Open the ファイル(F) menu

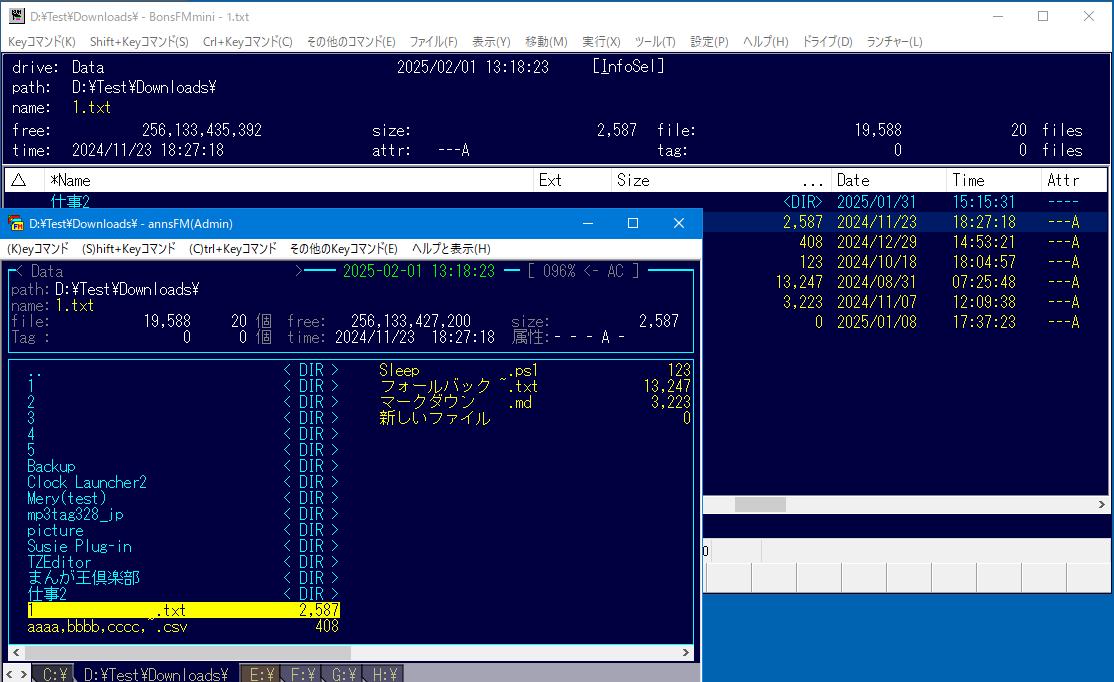click(x=433, y=41)
